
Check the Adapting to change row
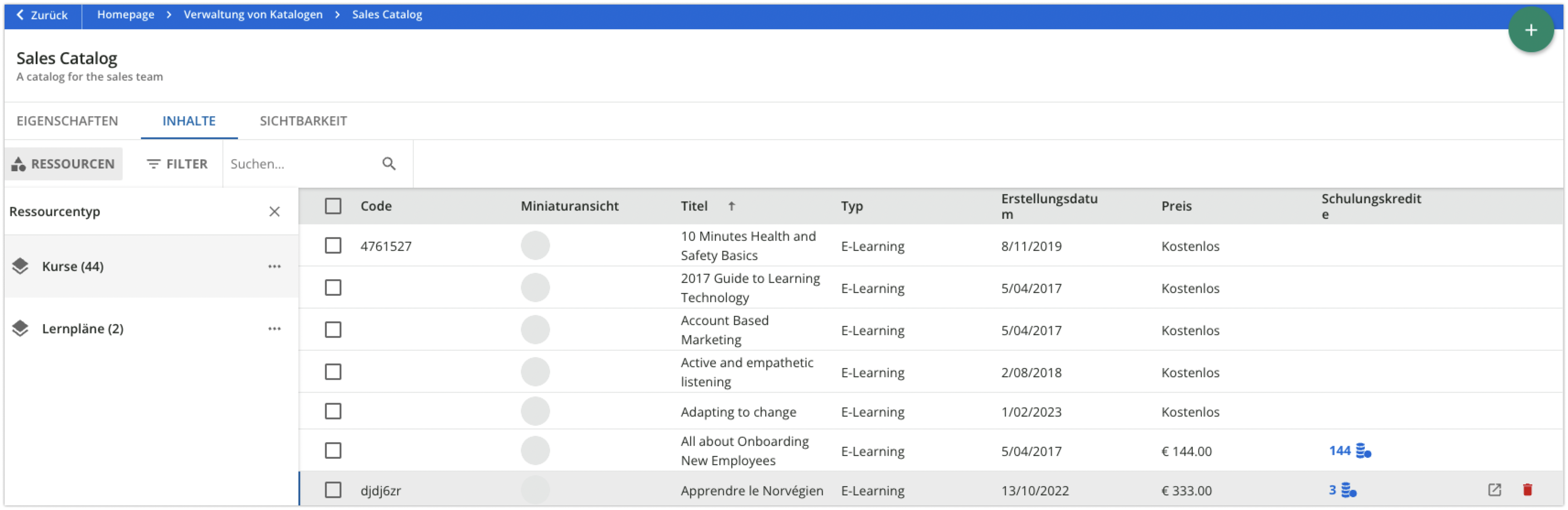(x=333, y=412)
